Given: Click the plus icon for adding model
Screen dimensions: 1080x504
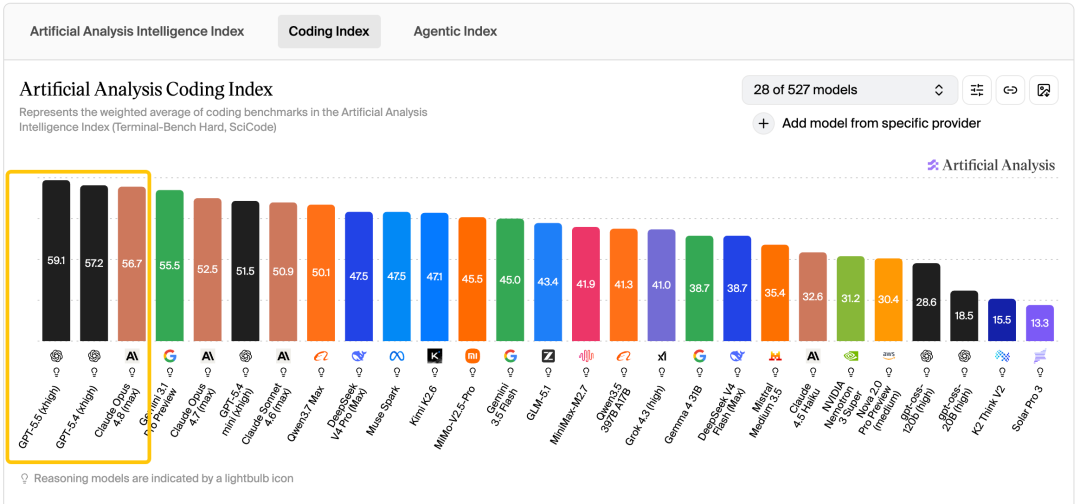Looking at the screenshot, I should [763, 124].
